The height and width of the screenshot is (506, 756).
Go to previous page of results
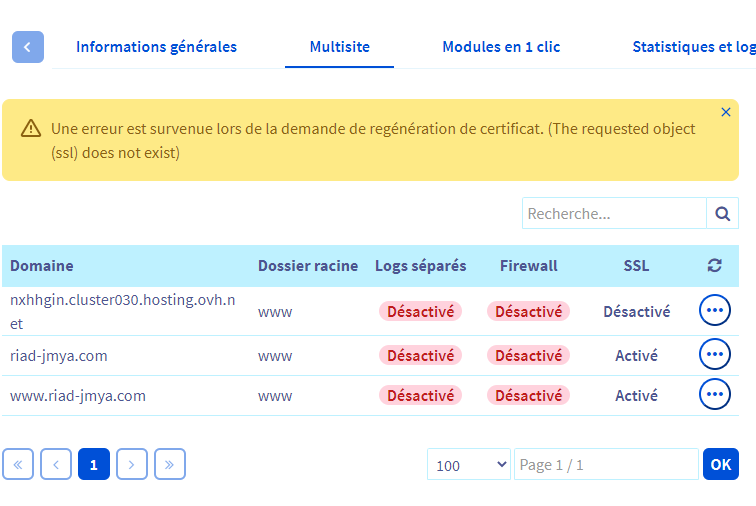(x=56, y=464)
